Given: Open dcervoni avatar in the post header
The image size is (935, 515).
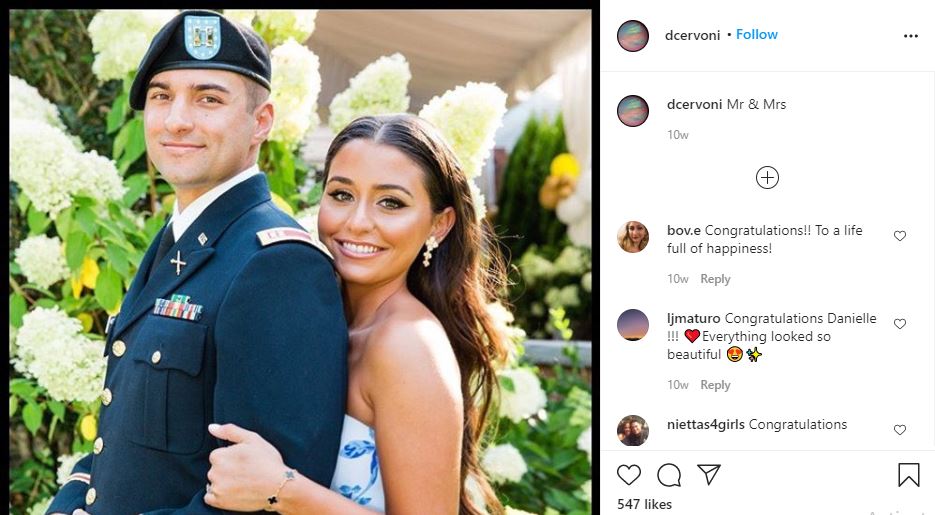Looking at the screenshot, I should pyautogui.click(x=633, y=36).
